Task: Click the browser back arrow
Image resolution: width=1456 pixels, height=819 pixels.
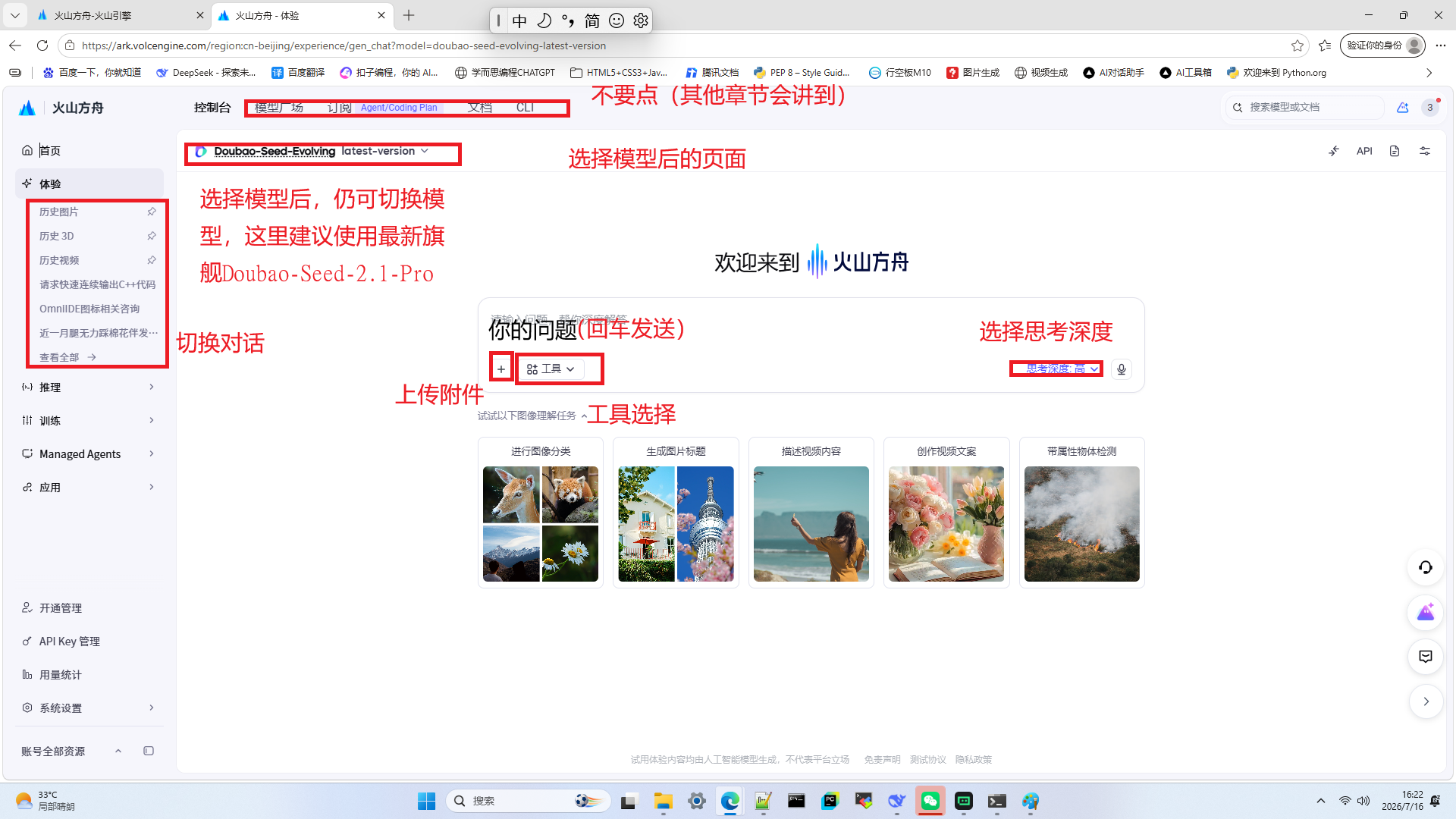Action: (15, 45)
